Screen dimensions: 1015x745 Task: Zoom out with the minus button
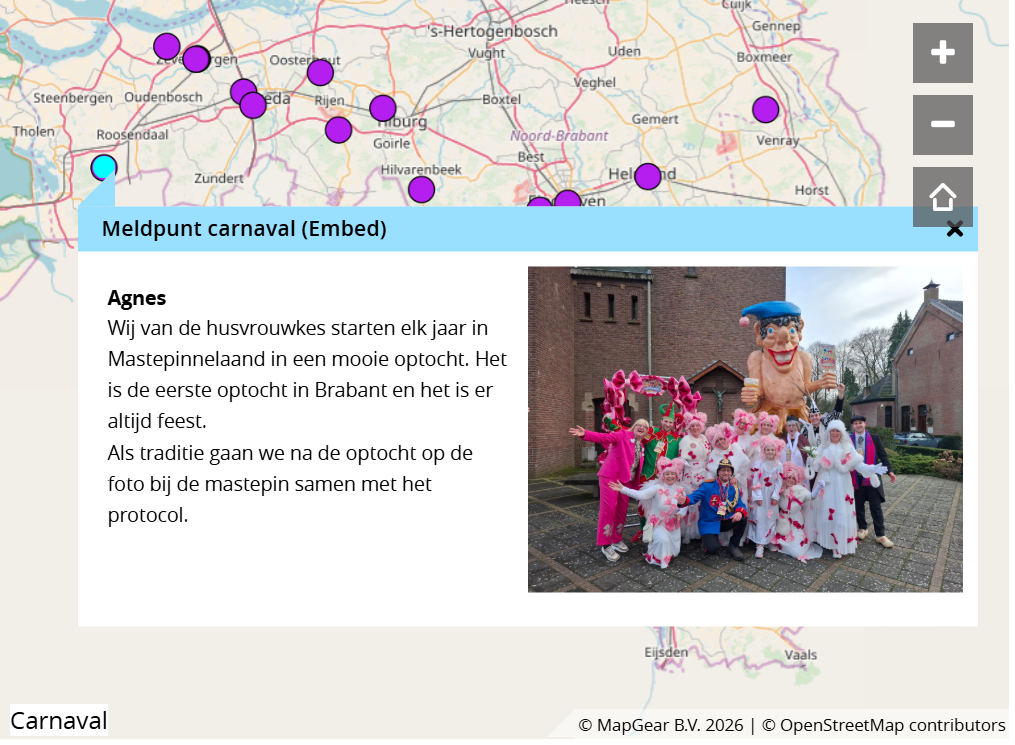coord(942,125)
